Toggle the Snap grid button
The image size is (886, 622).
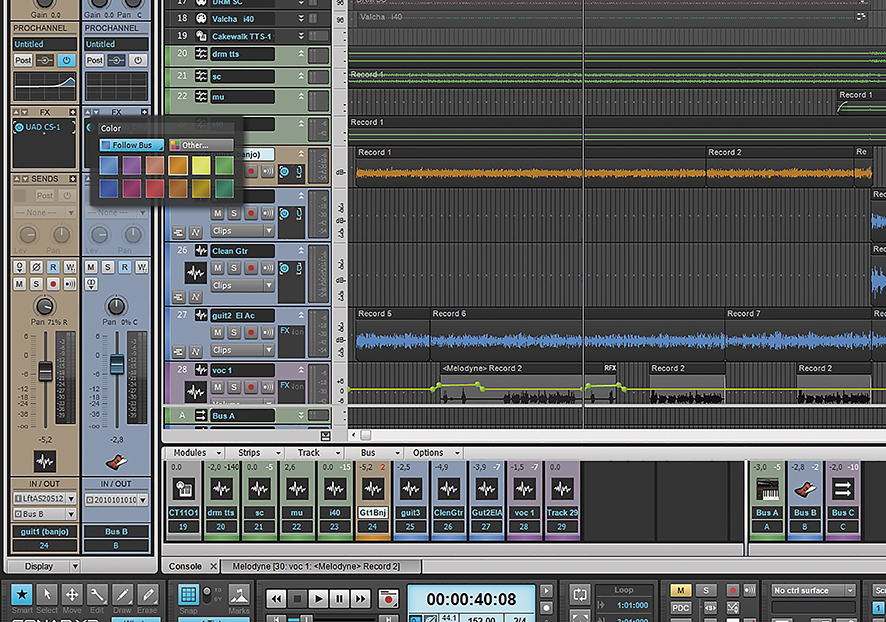pyautogui.click(x=188, y=595)
